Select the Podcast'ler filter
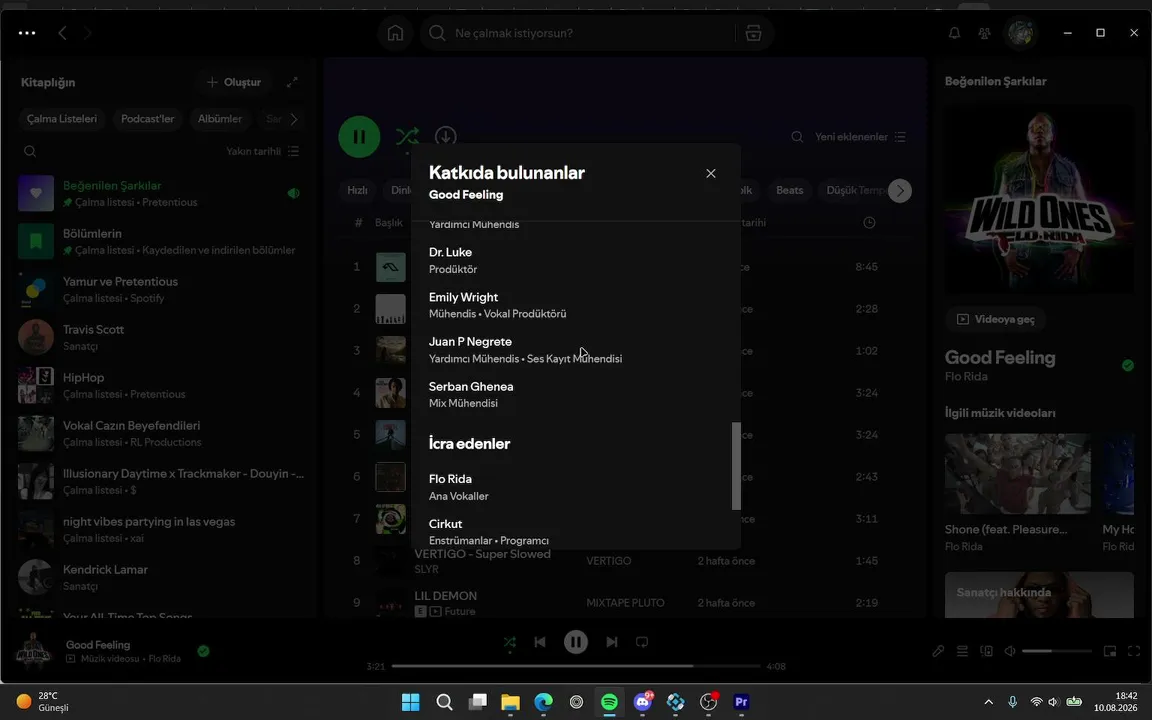 pyautogui.click(x=148, y=119)
